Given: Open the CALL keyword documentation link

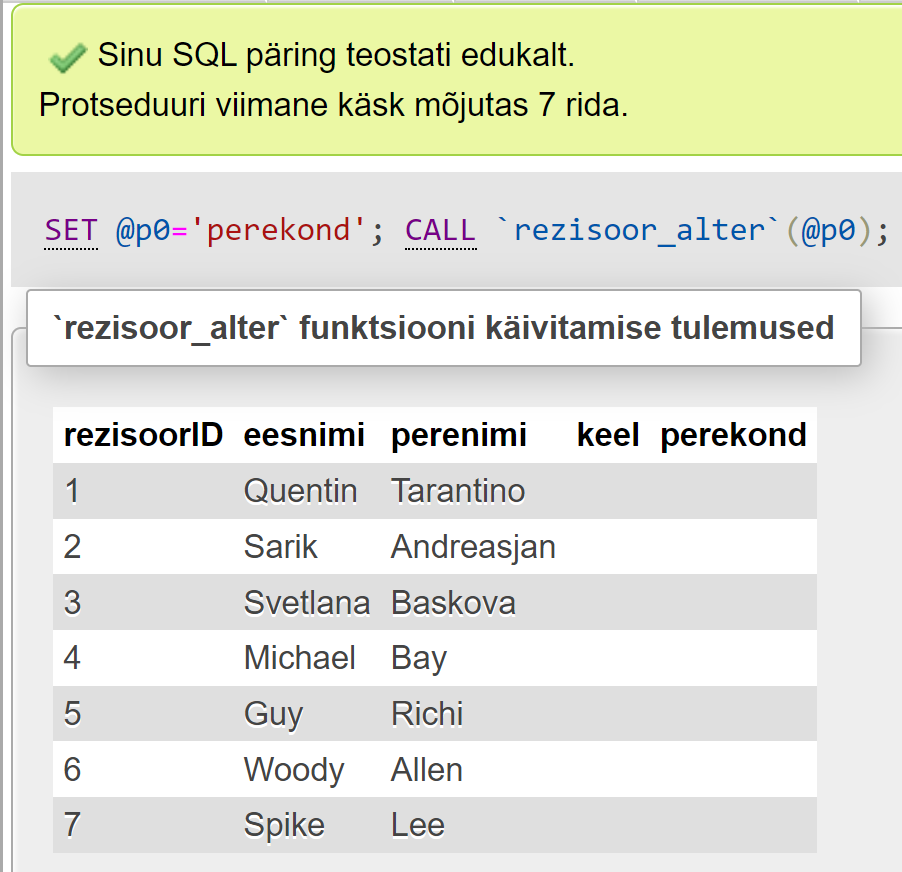Looking at the screenshot, I should 440,231.
